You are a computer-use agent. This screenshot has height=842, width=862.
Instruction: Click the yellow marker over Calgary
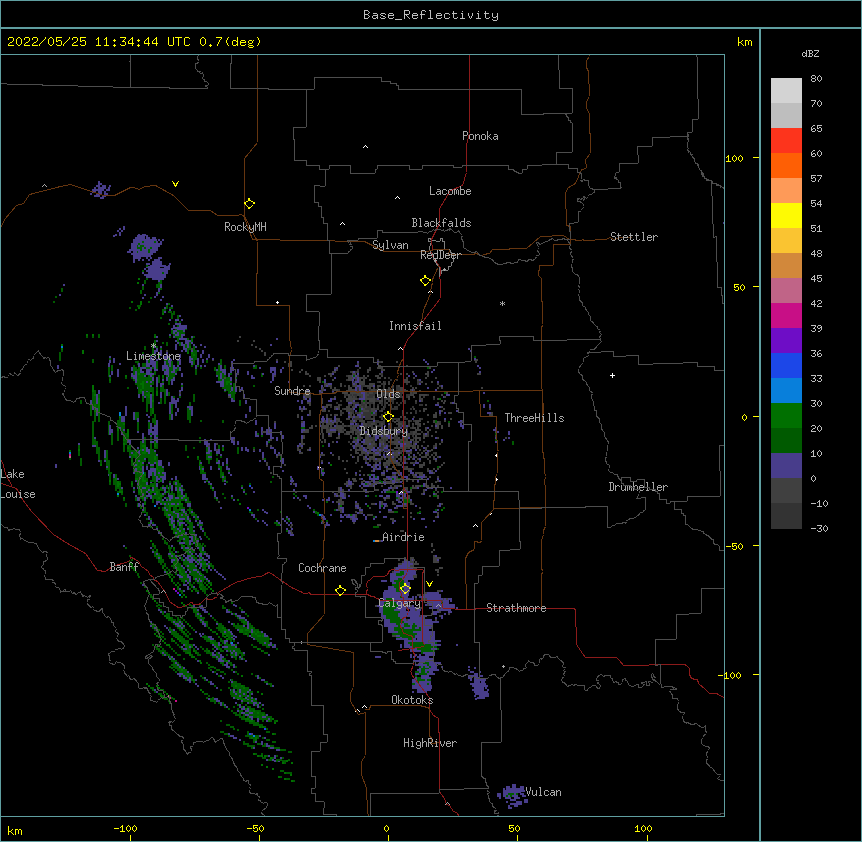pos(405,589)
